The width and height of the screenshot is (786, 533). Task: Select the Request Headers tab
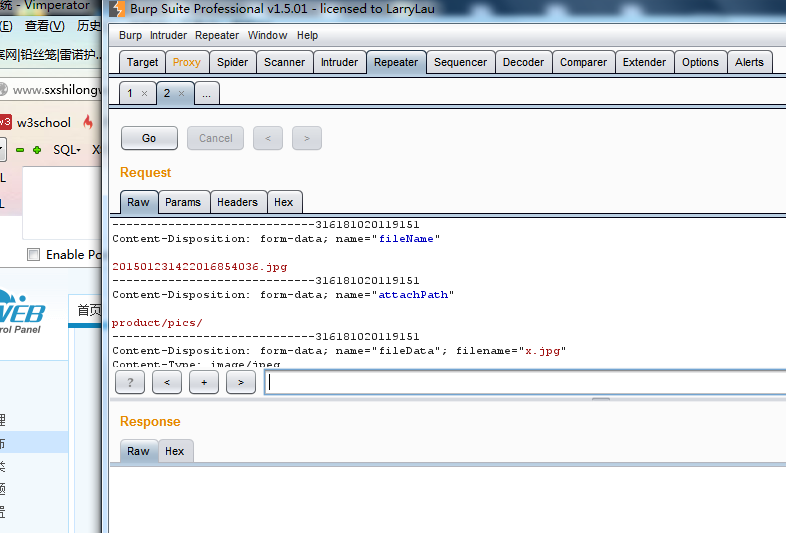point(238,202)
